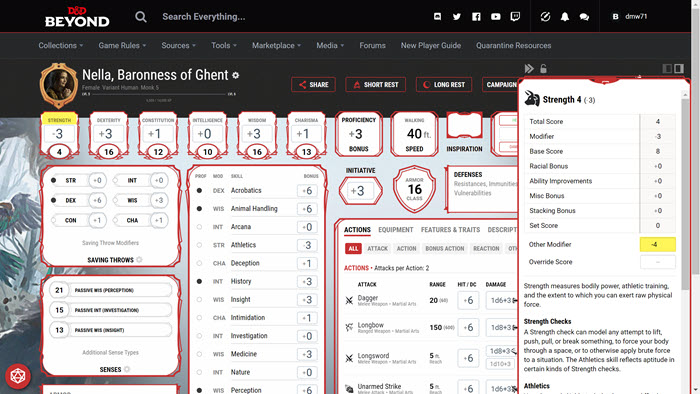This screenshot has height=394, width=700.
Task: Toggle Acrobatics skill proficiency dot
Action: pos(200,191)
